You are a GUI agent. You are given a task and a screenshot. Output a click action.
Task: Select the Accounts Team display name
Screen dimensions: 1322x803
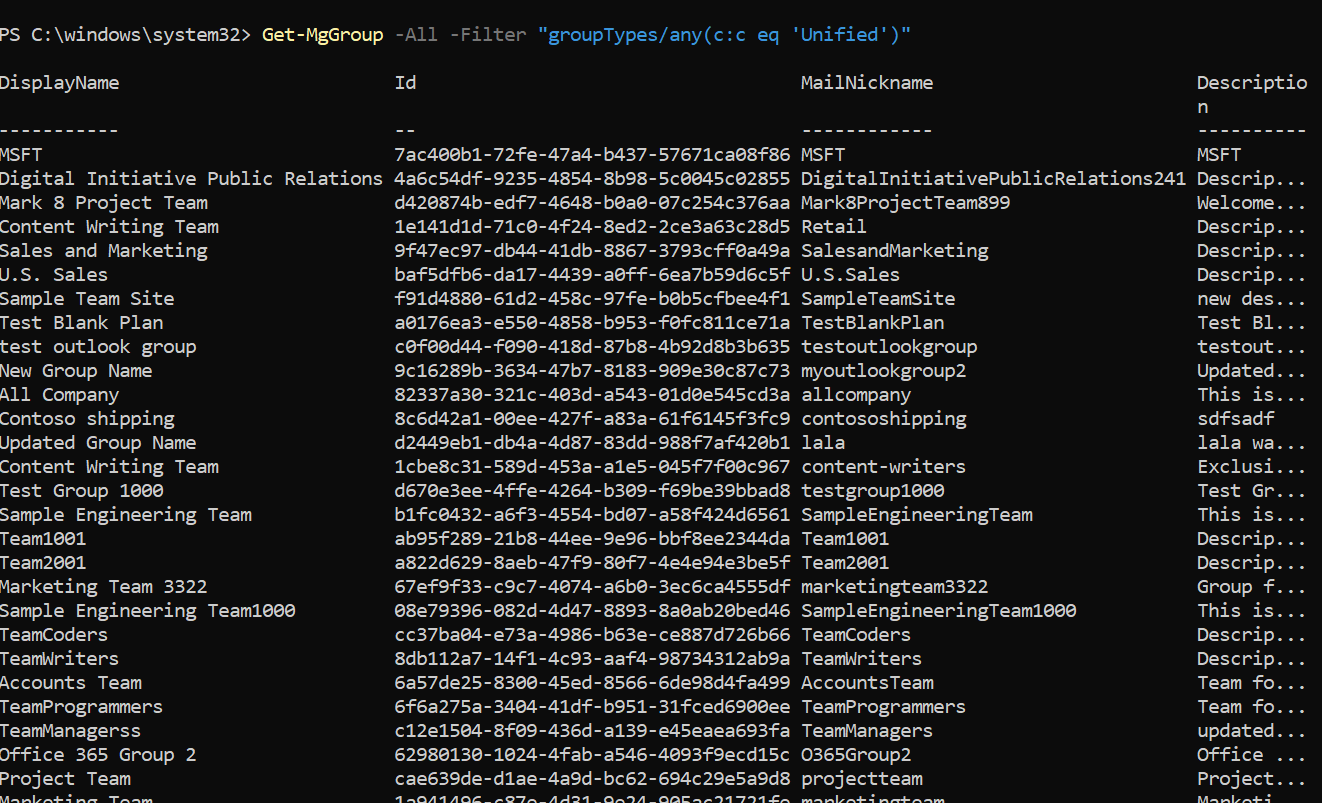pyautogui.click(x=71, y=683)
